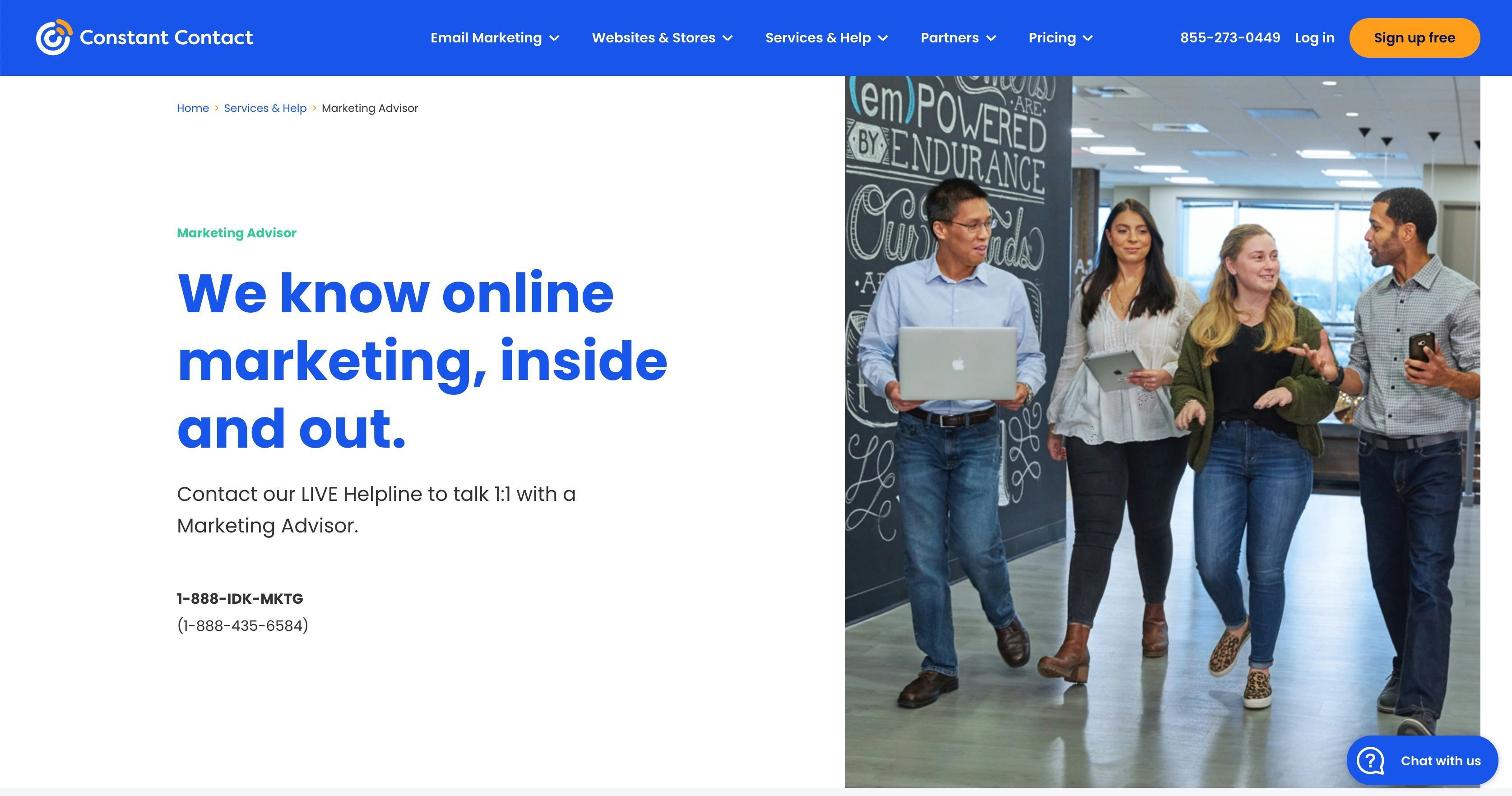This screenshot has width=1512, height=796.
Task: Open the Partners dropdown arrow
Action: (x=991, y=38)
